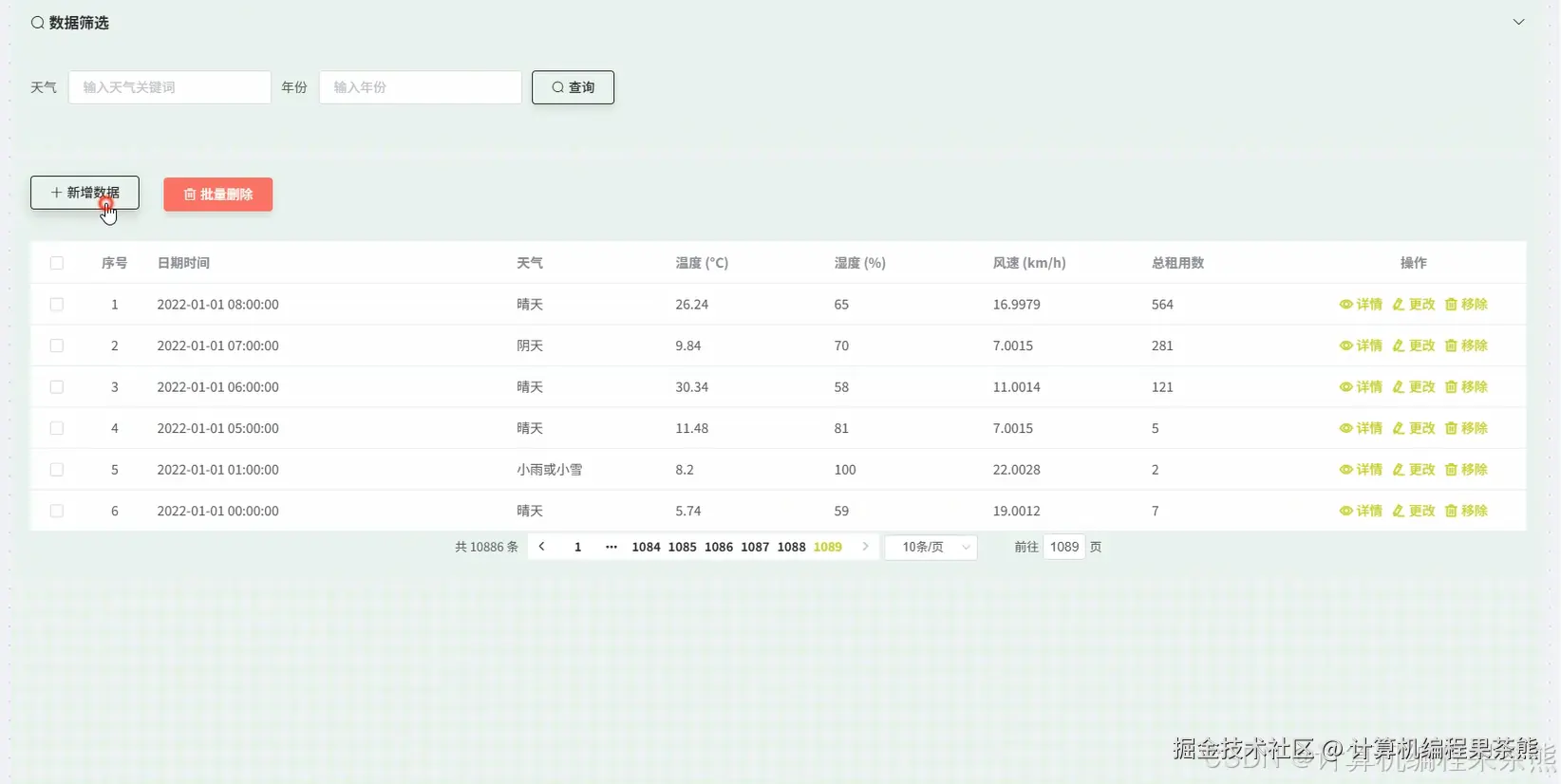Remove (移除) the 2022-01-01 07:00:00 record
Image resolution: width=1561 pixels, height=784 pixels.
pos(1466,345)
